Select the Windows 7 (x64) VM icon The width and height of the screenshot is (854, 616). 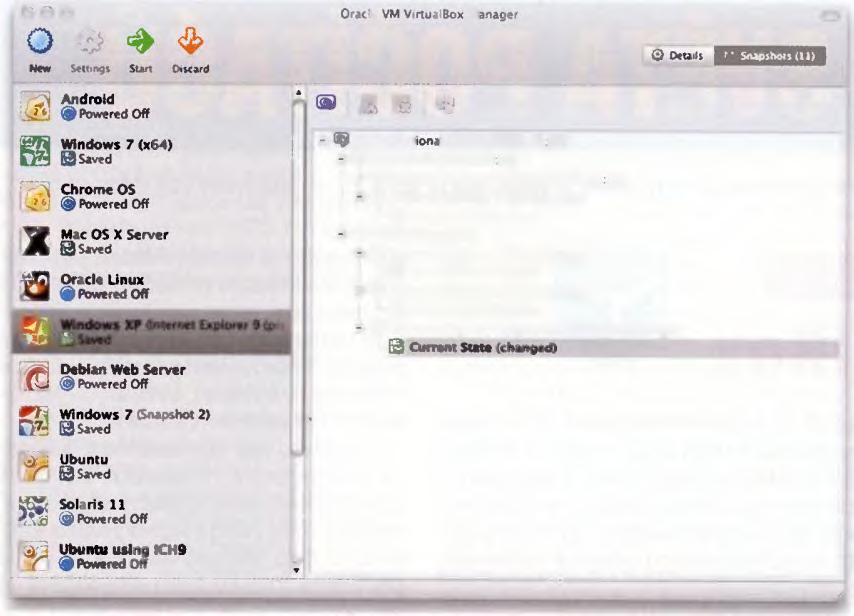(x=35, y=151)
